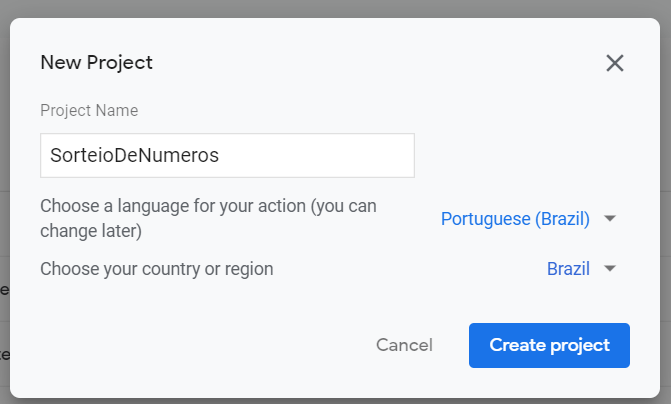
Task: Close the New Project dialog with X
Action: point(615,63)
